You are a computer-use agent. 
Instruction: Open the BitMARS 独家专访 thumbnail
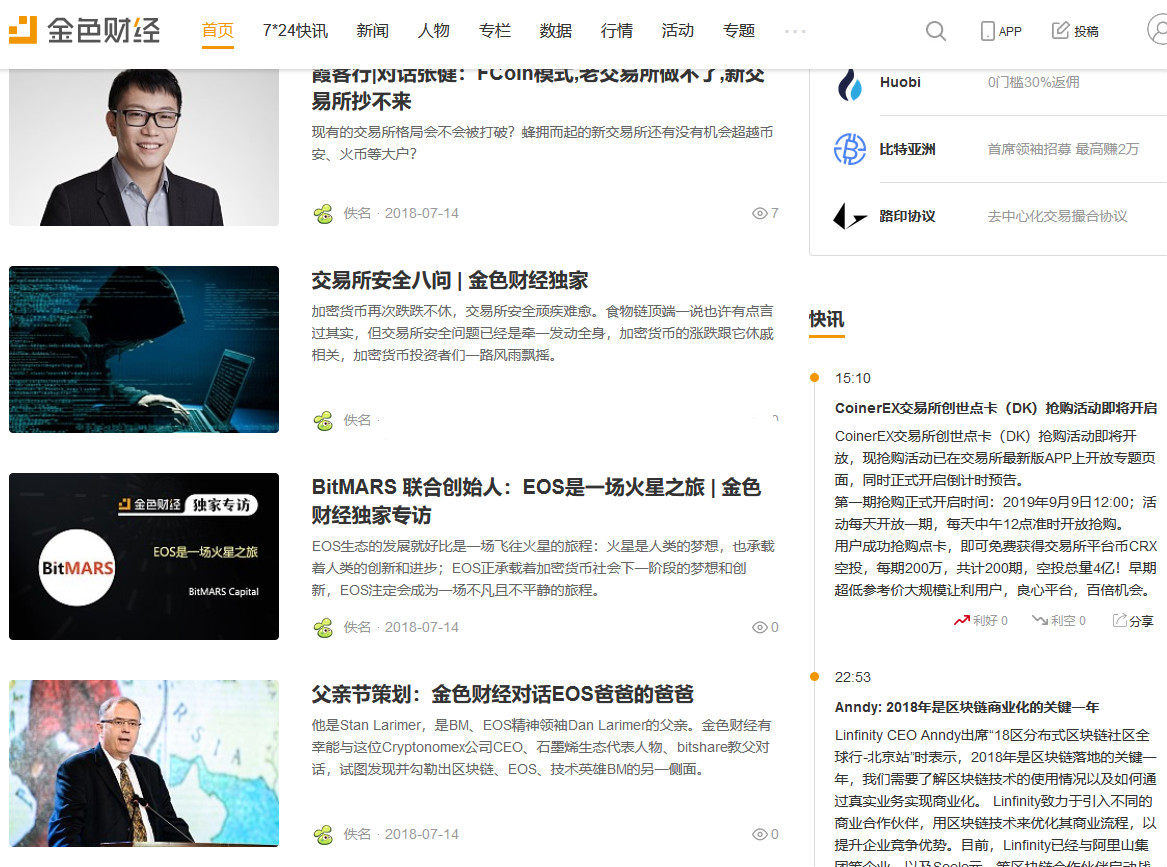point(144,556)
